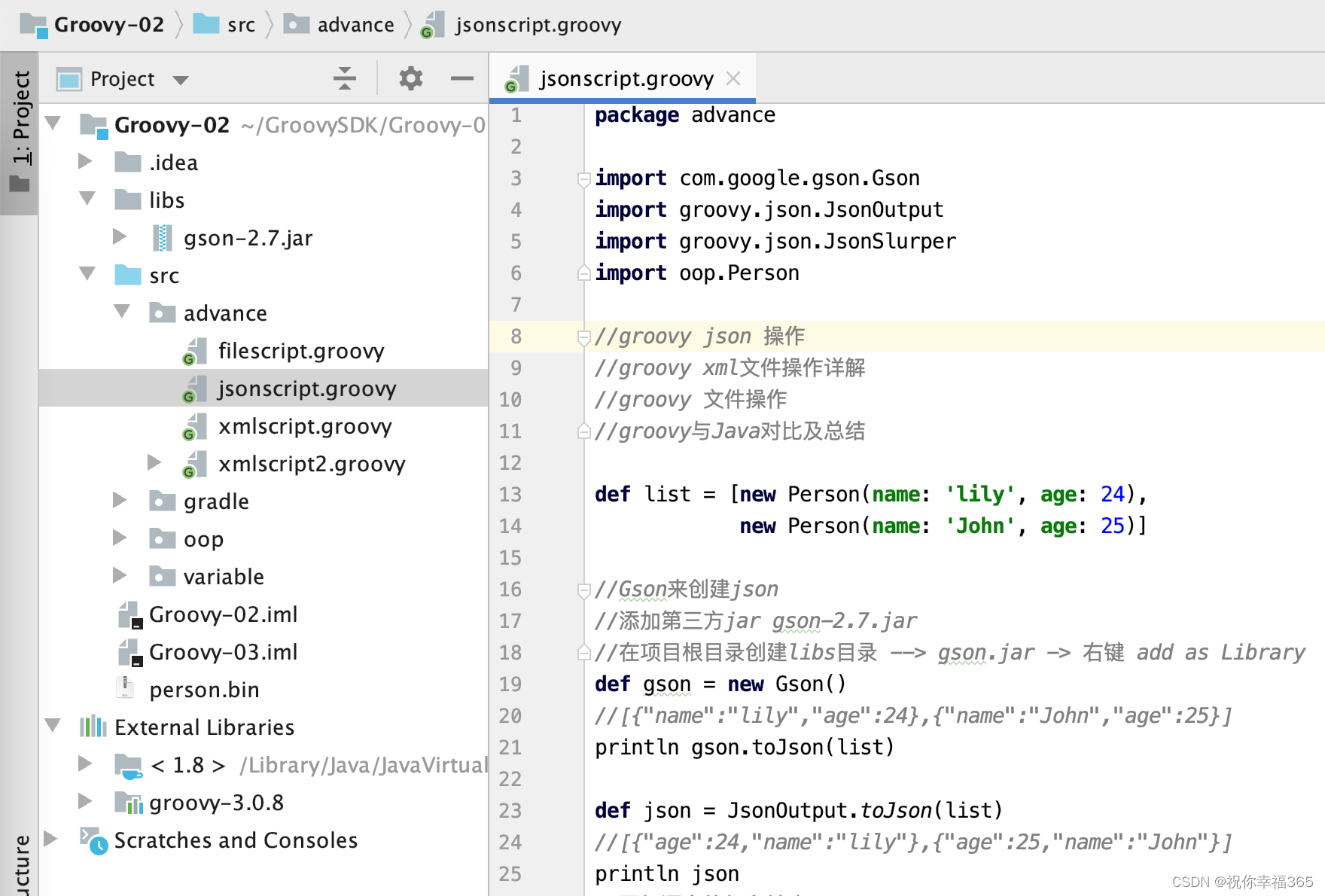Click the Collapse All icon in Project toolbar

coord(344,78)
